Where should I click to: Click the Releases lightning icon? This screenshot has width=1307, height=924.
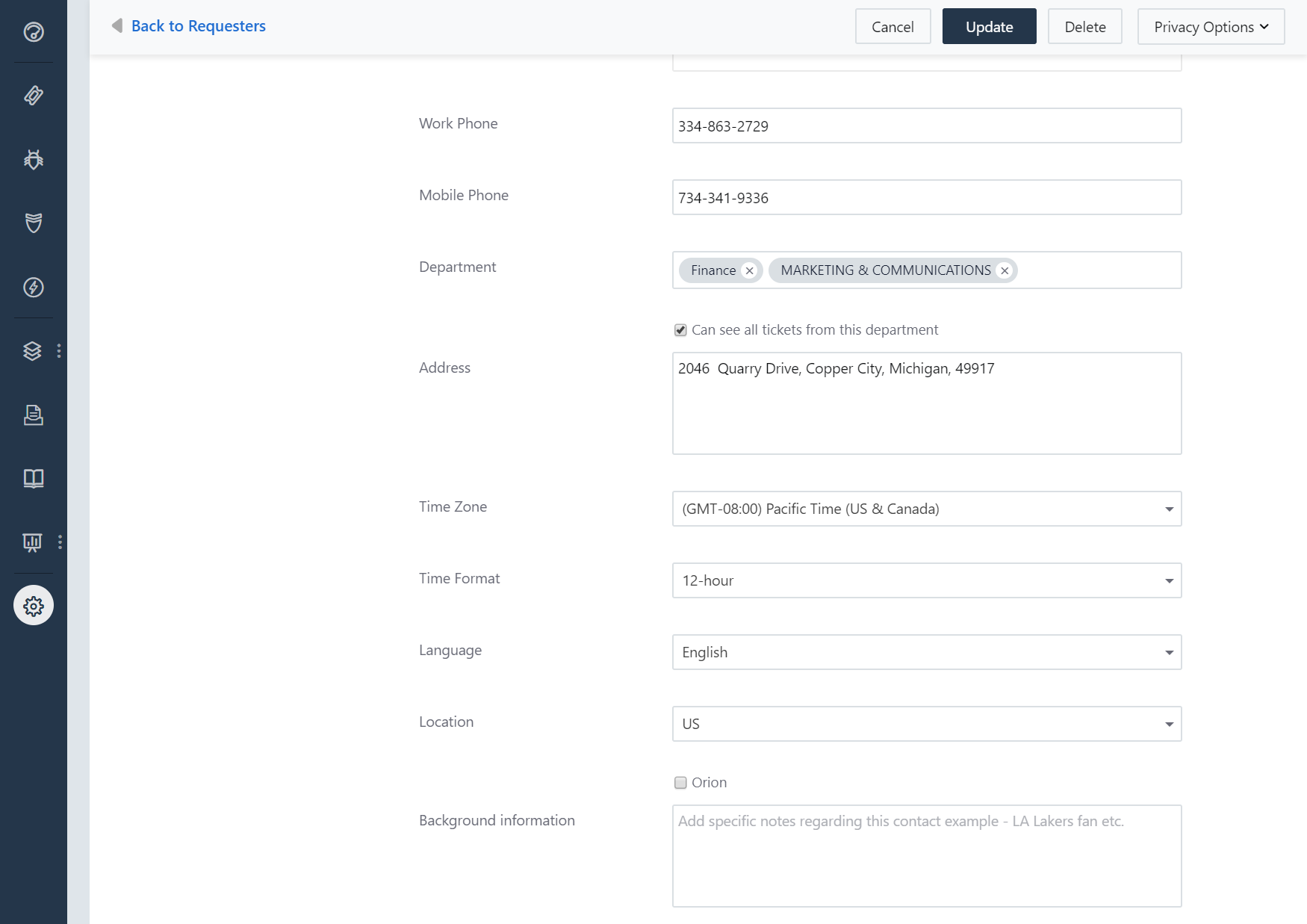33,288
